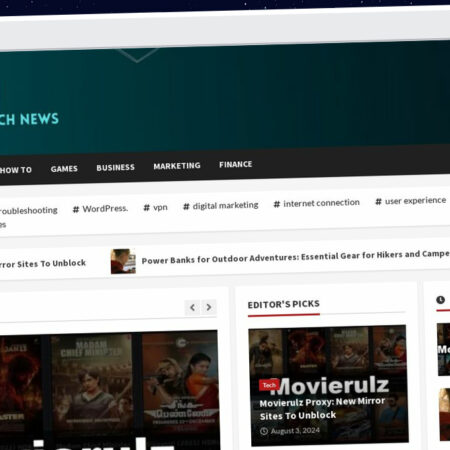
Task: Open the BUSINESS menu item
Action: 116,167
